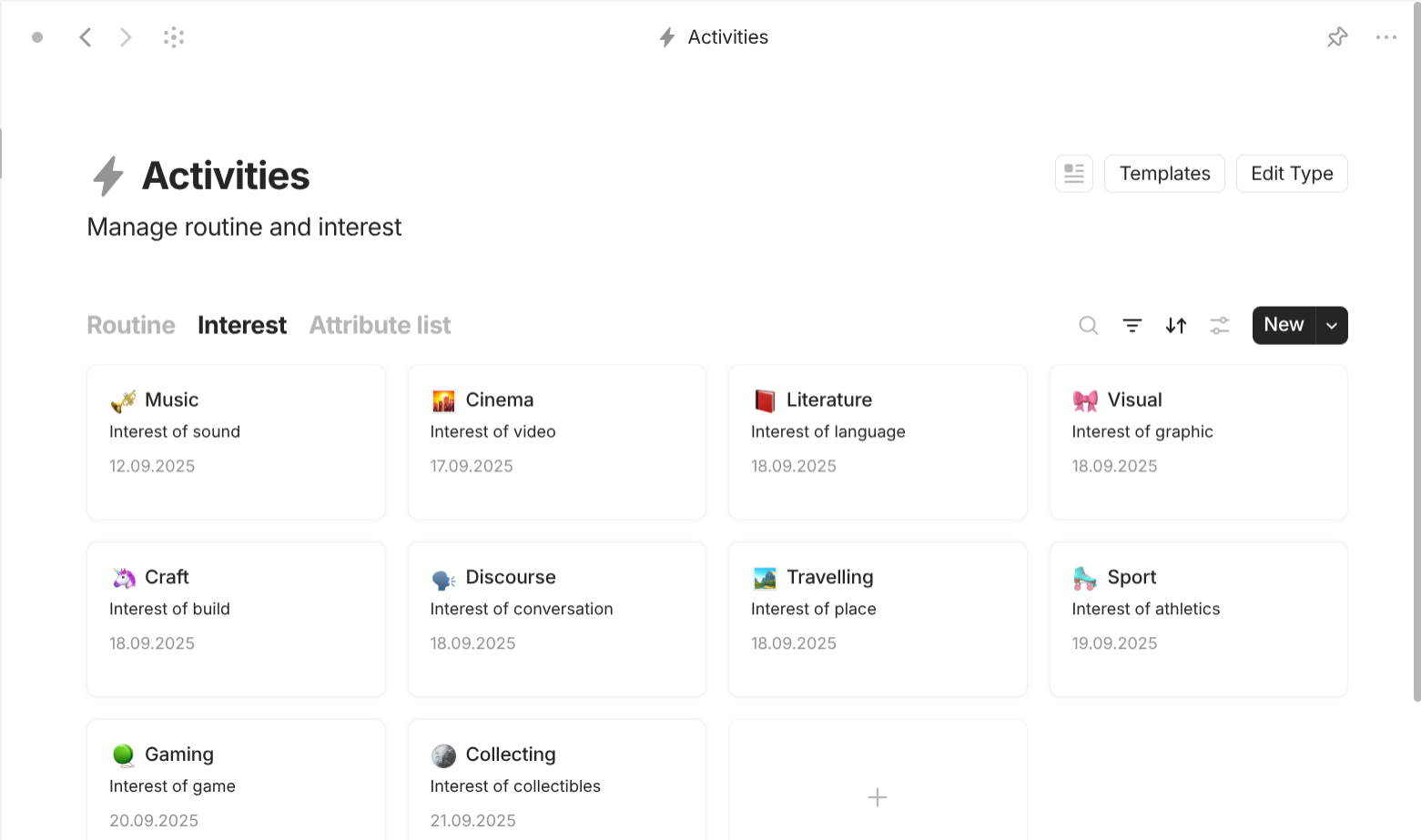Viewport: 1421px width, 840px height.
Task: Switch to the Routine tab
Action: click(130, 325)
